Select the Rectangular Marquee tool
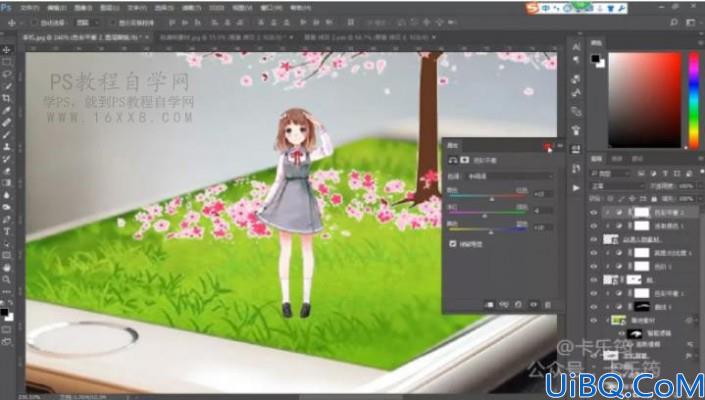The width and height of the screenshot is (705, 400). [7, 62]
